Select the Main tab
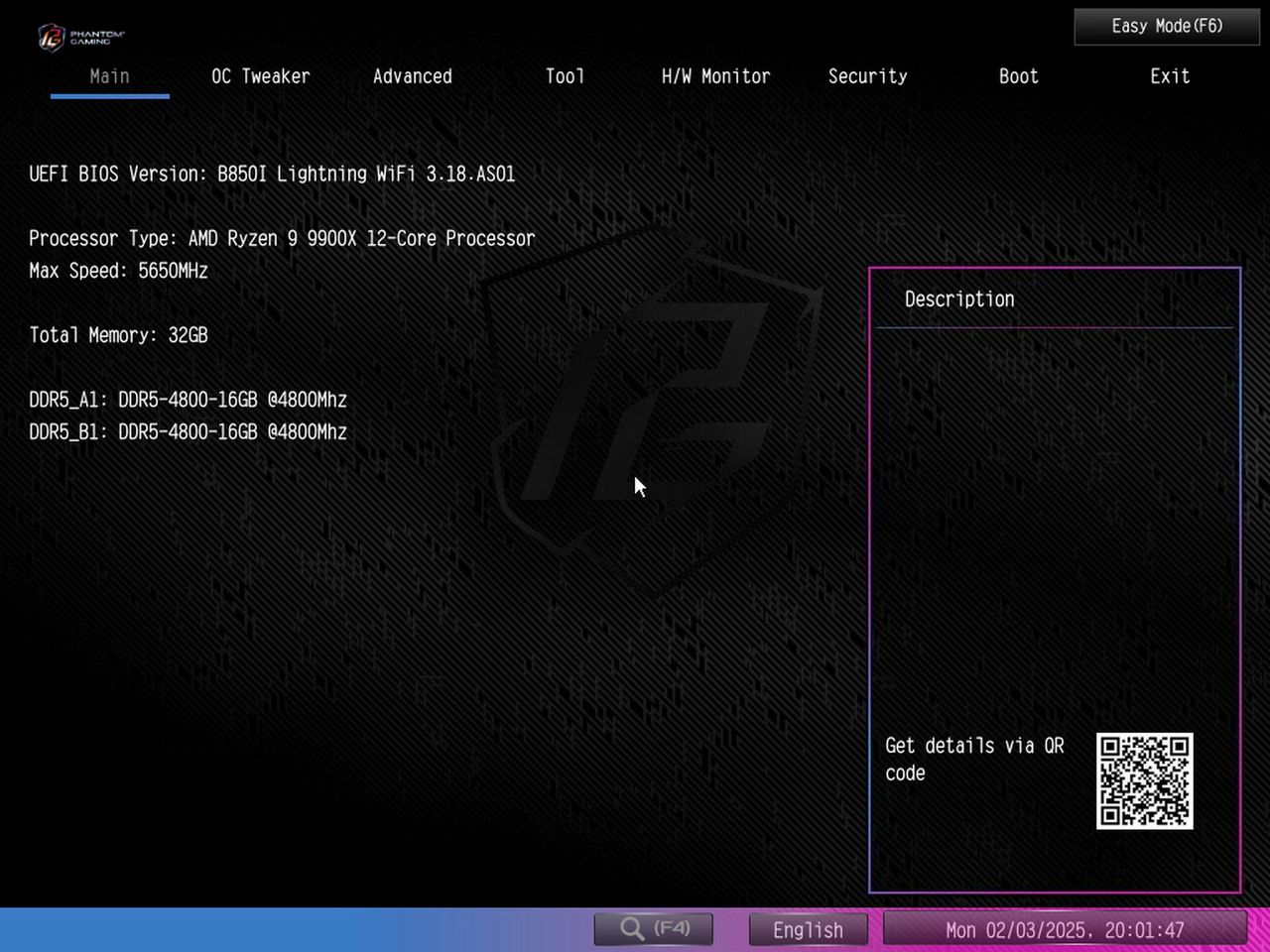This screenshot has width=1270, height=952. coord(110,77)
